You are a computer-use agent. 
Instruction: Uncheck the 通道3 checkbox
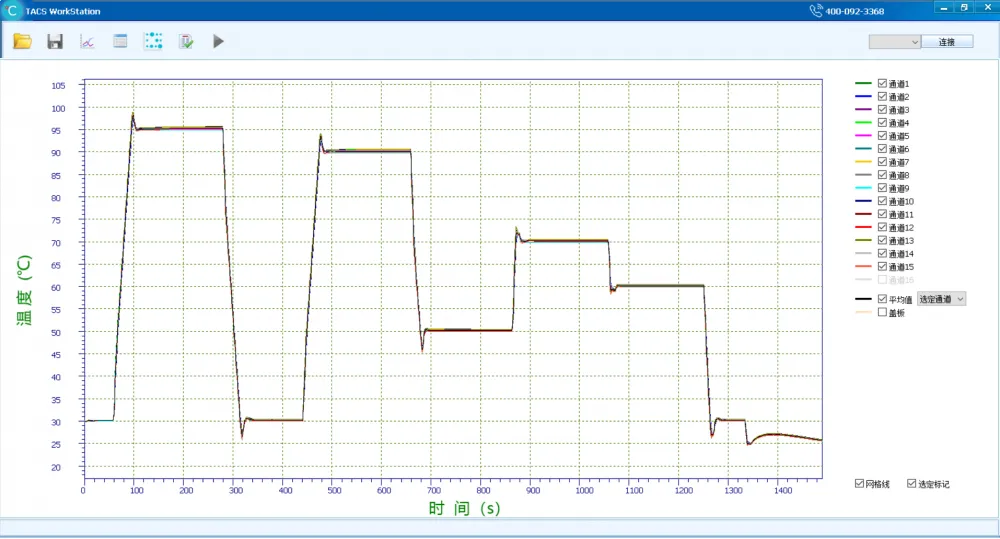[882, 110]
